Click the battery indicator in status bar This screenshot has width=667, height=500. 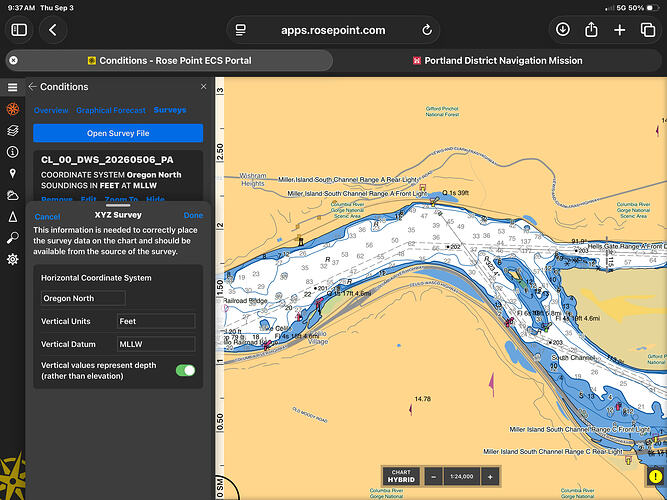coord(653,8)
